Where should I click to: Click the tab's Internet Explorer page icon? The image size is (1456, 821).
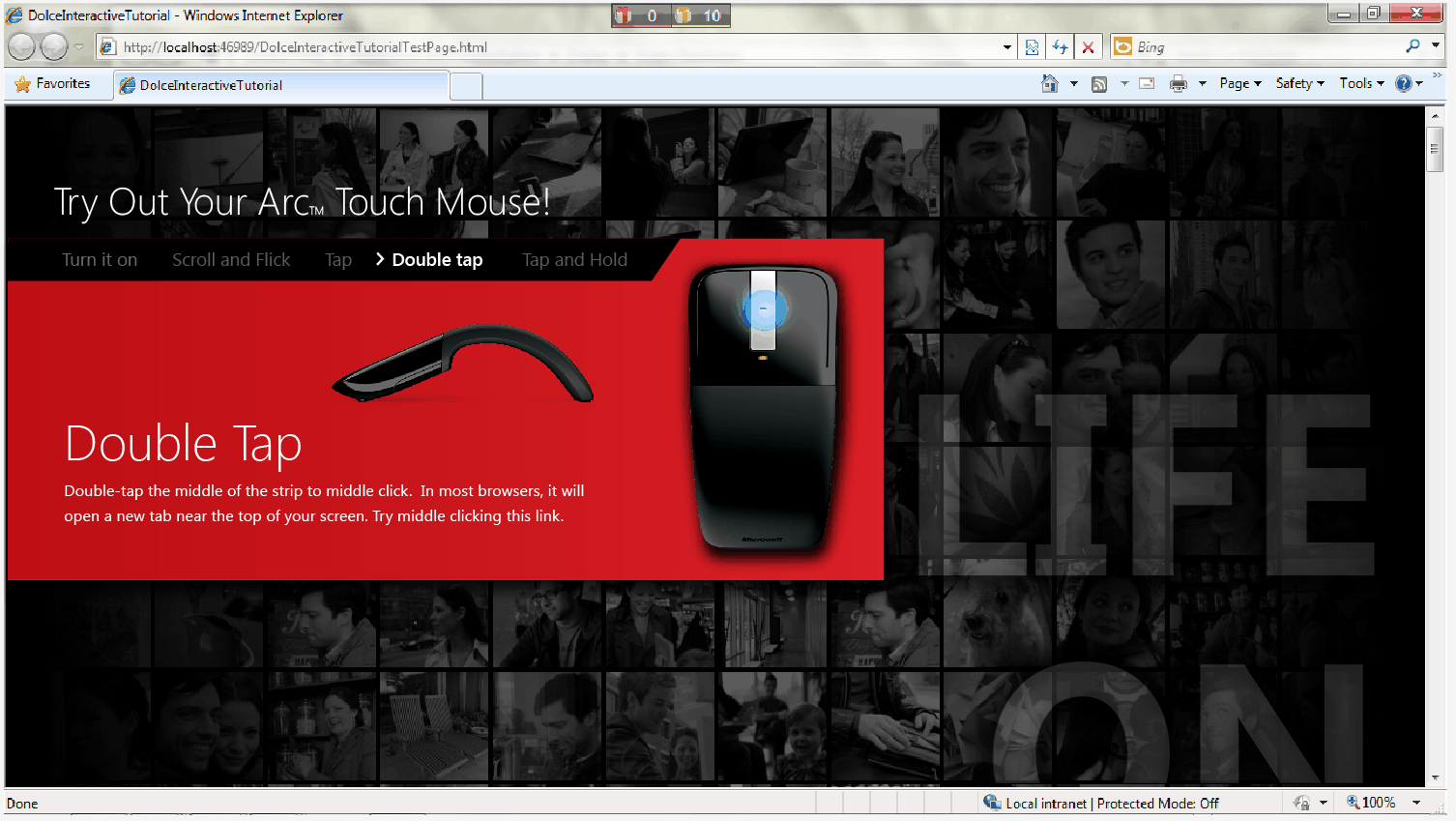[x=127, y=85]
